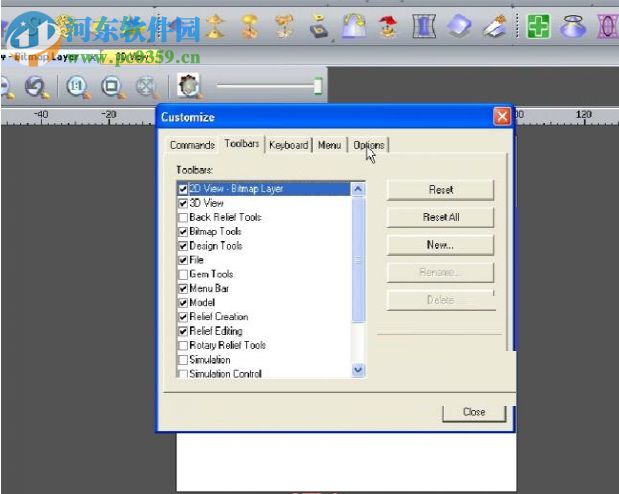
Task: Click the greyed Delete button
Action: (x=441, y=300)
